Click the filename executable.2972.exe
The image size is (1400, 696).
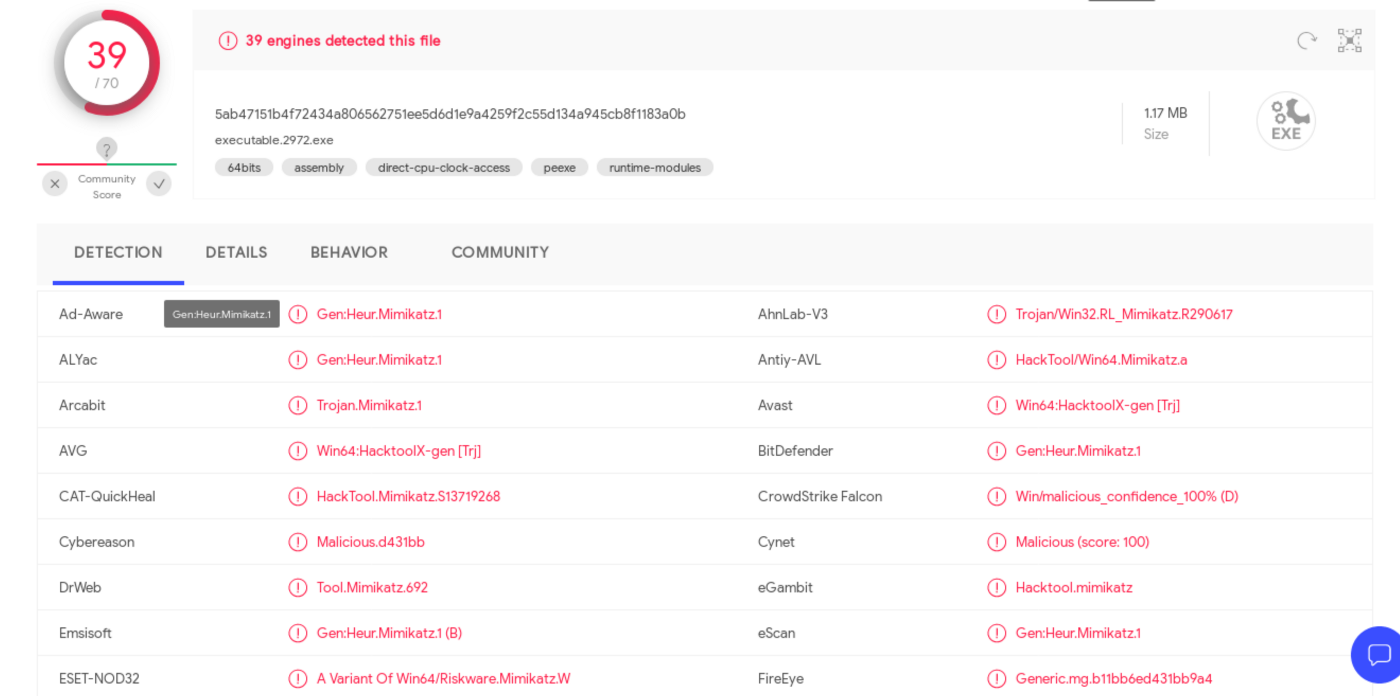coord(274,140)
